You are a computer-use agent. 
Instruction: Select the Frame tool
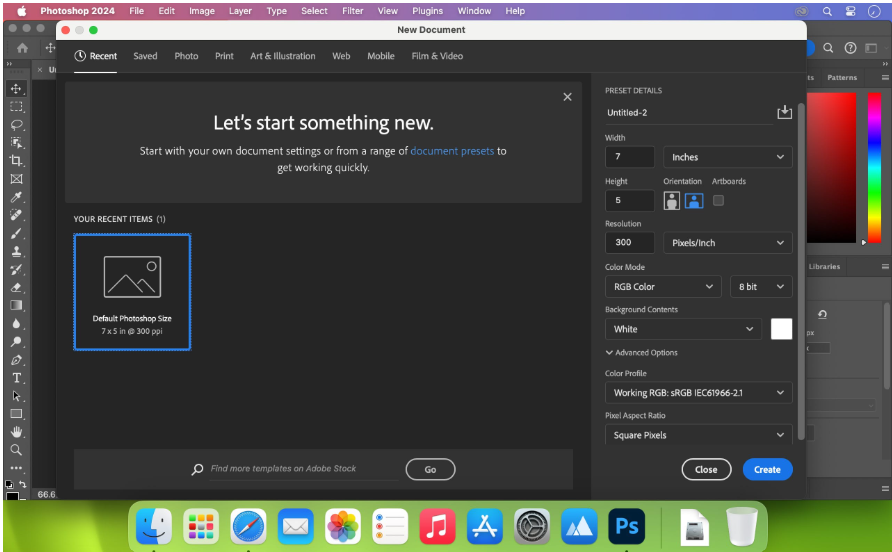coord(16,179)
